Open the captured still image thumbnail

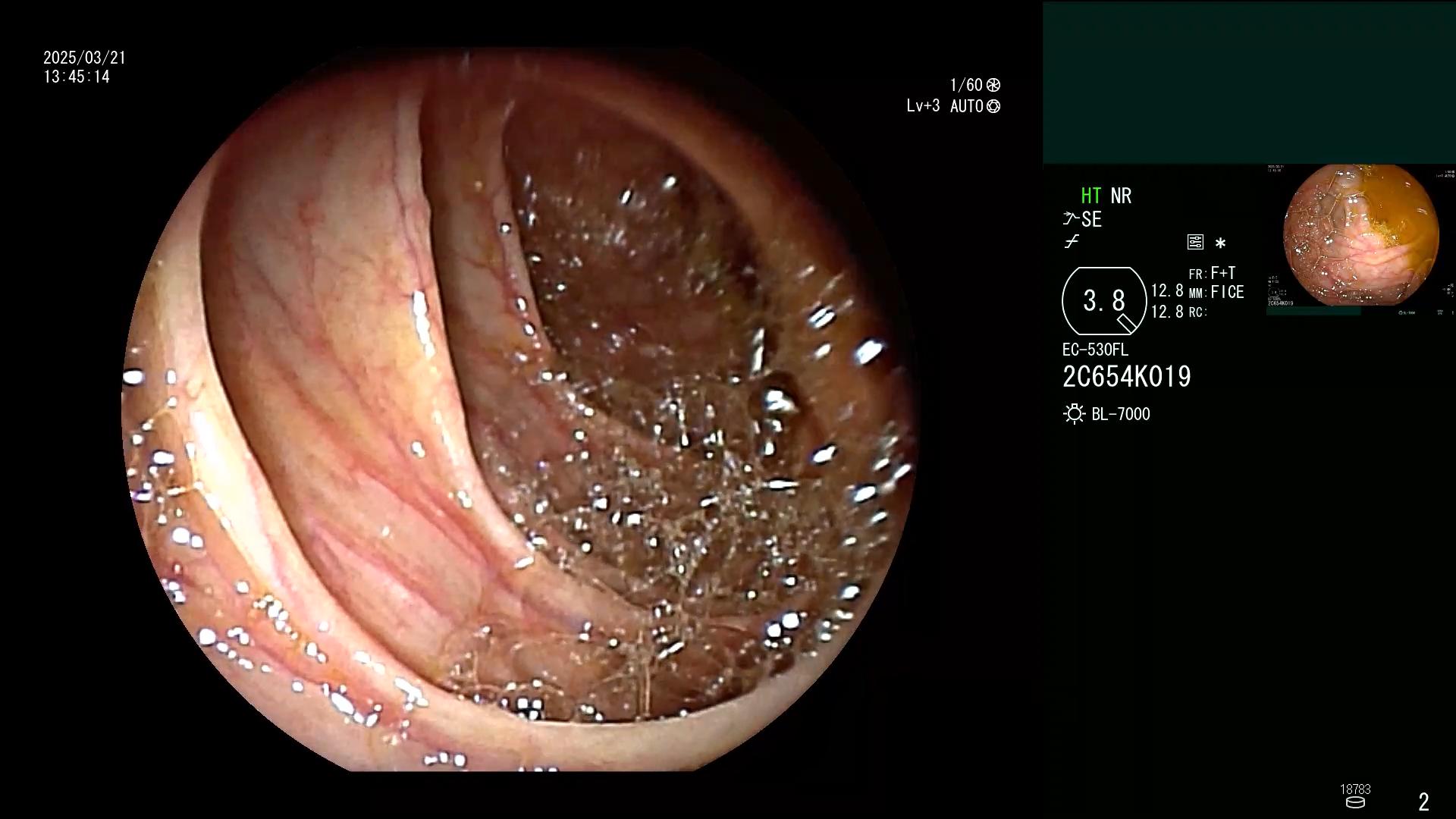click(x=1361, y=235)
